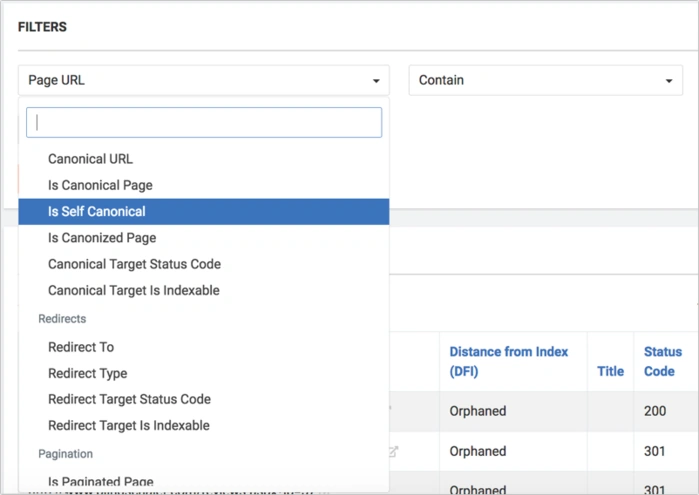Viewport: 699px width, 495px height.
Task: Select the Redirect To option
Action: (x=81, y=347)
